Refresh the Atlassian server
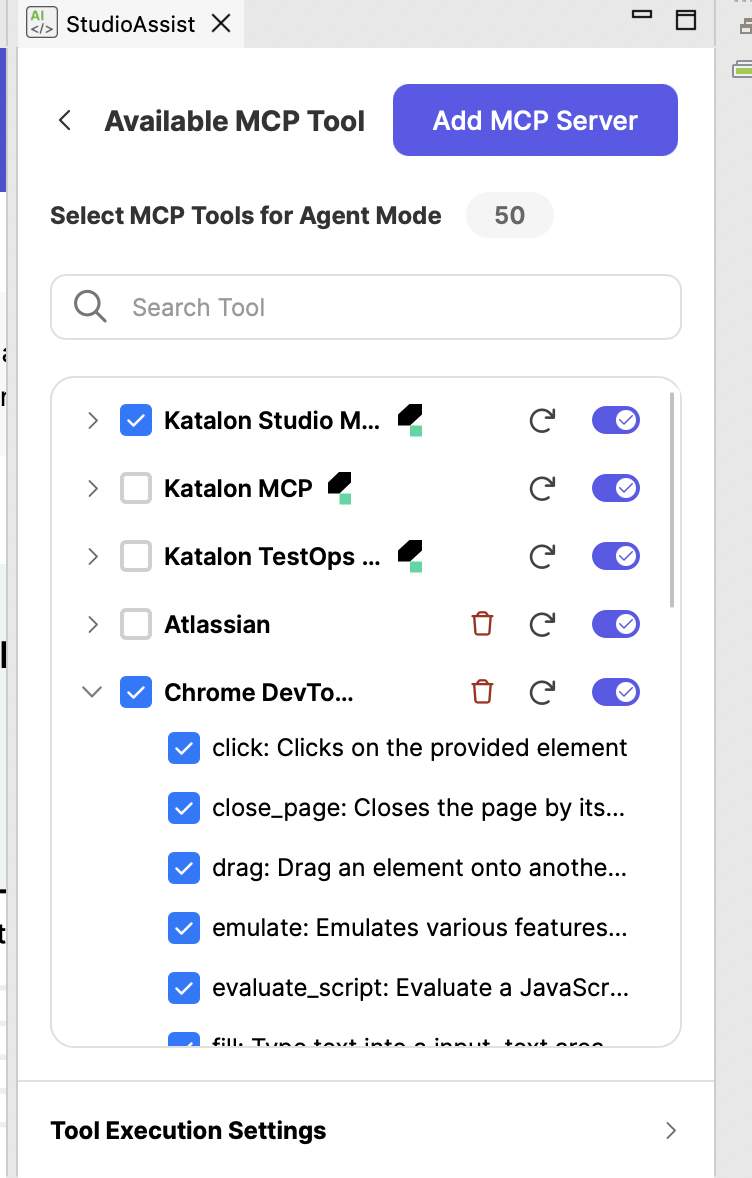752x1178 pixels. tap(542, 624)
